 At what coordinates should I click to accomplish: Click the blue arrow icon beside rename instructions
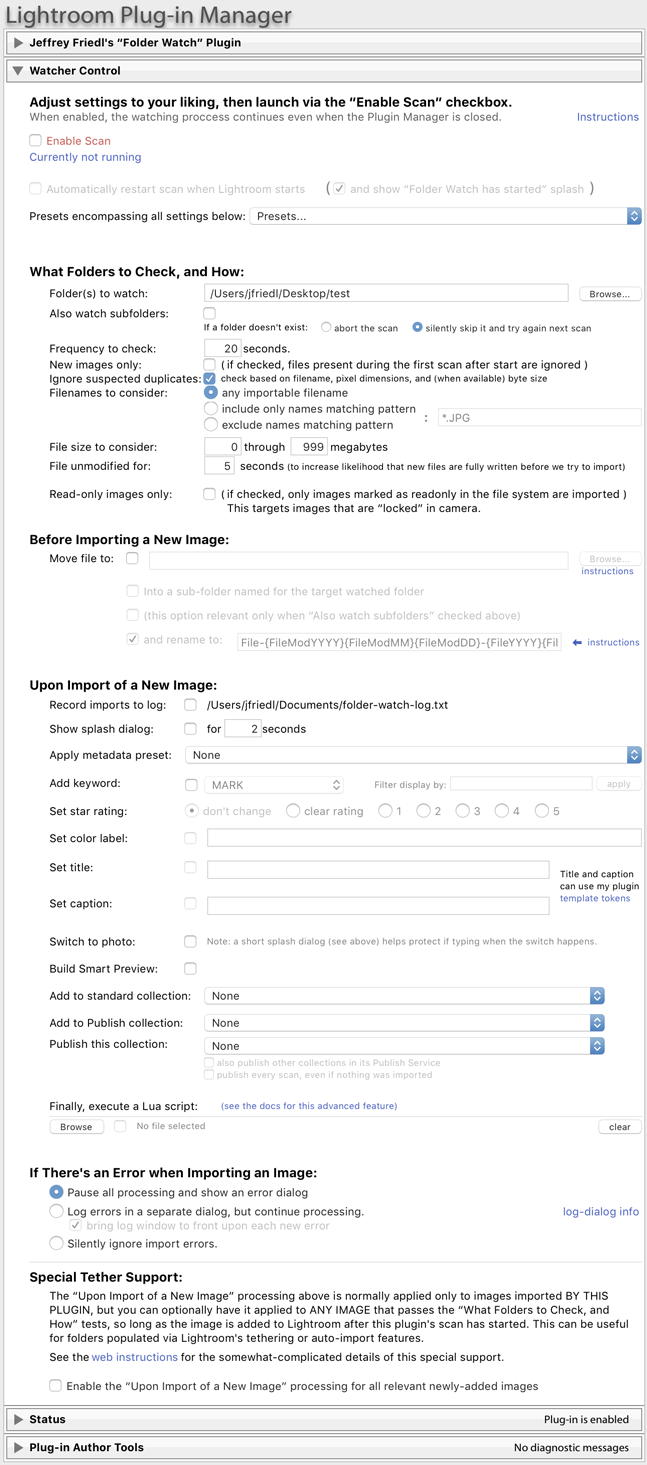(x=577, y=643)
